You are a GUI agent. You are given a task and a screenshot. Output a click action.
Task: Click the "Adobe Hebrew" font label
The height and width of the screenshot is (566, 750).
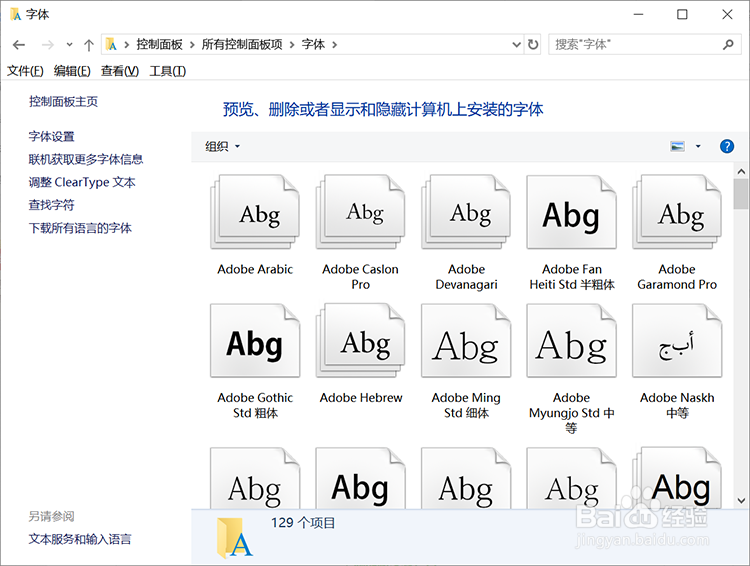pyautogui.click(x=361, y=398)
